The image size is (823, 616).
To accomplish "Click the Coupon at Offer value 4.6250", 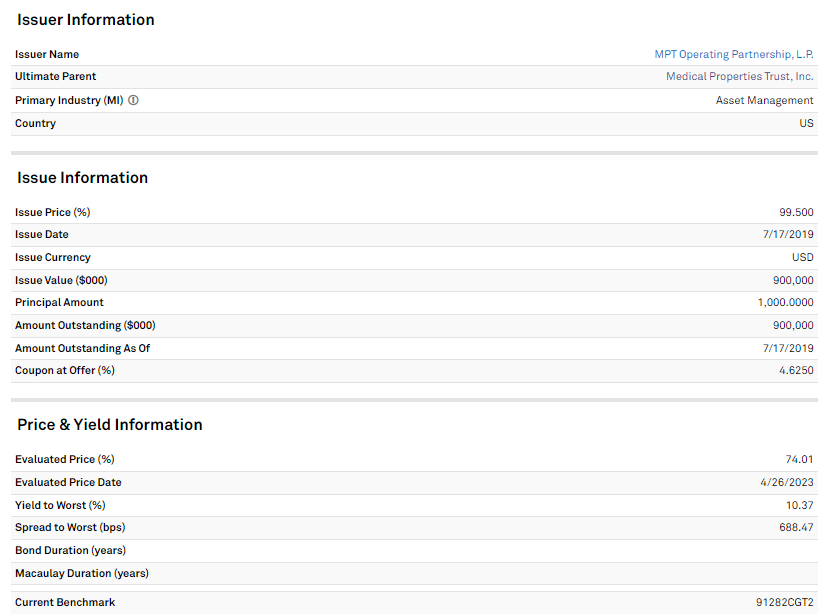I will tap(796, 371).
